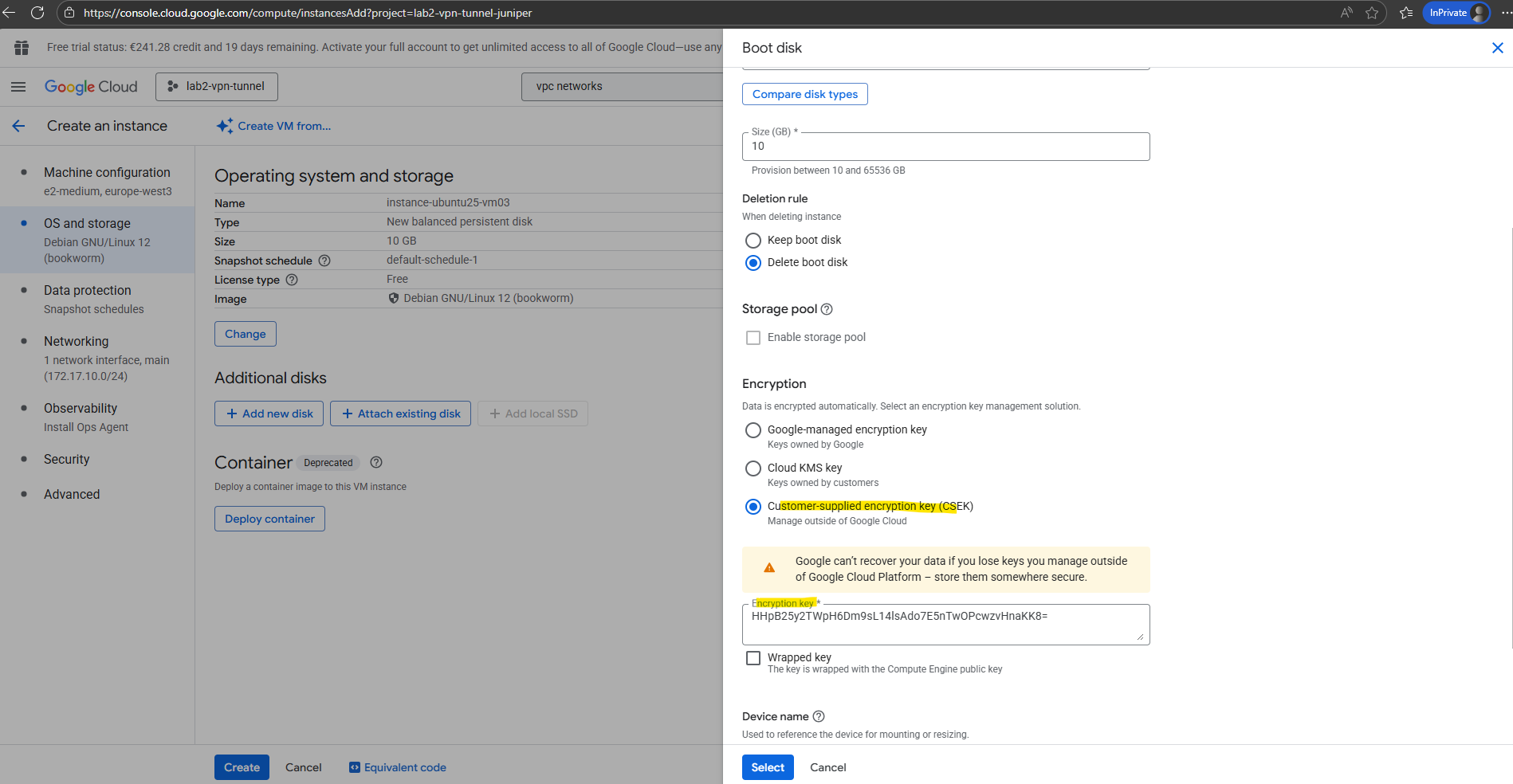Viewport: 1513px width, 784px height.
Task: Add page to favorites star icon
Action: tap(1372, 13)
